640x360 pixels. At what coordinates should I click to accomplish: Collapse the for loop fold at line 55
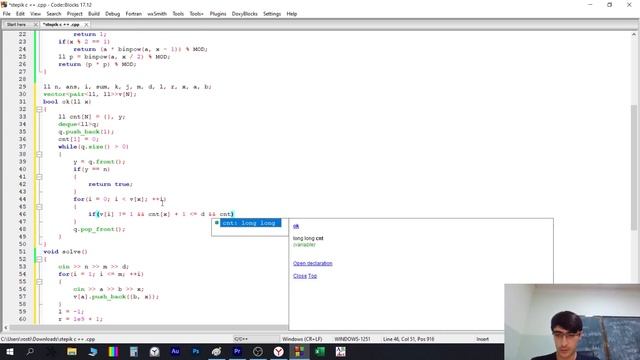click(x=39, y=282)
